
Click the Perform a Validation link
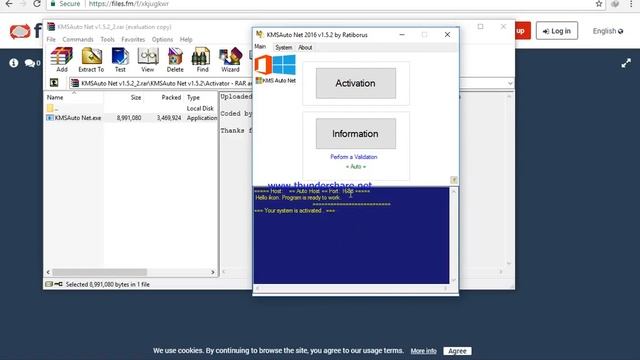pyautogui.click(x=354, y=157)
